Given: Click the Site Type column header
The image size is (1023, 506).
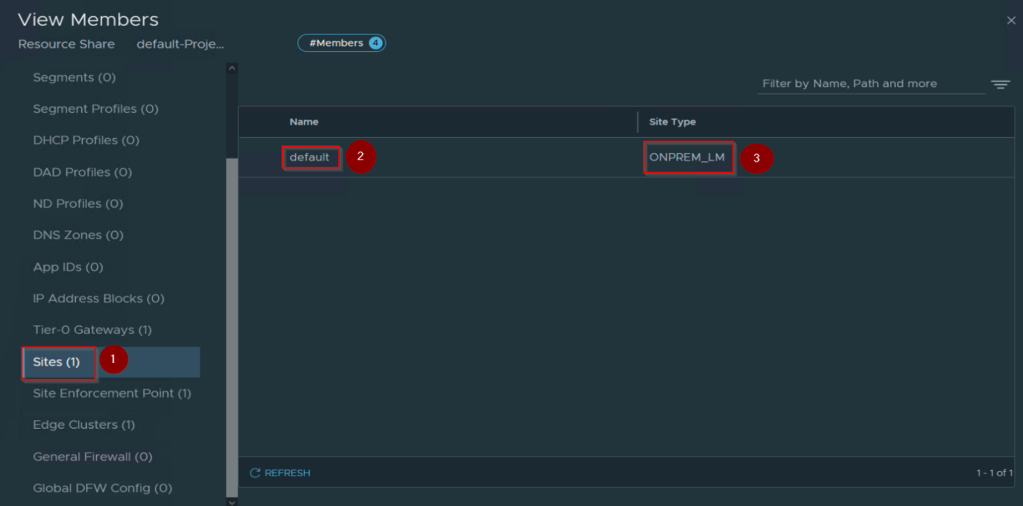Looking at the screenshot, I should (672, 122).
